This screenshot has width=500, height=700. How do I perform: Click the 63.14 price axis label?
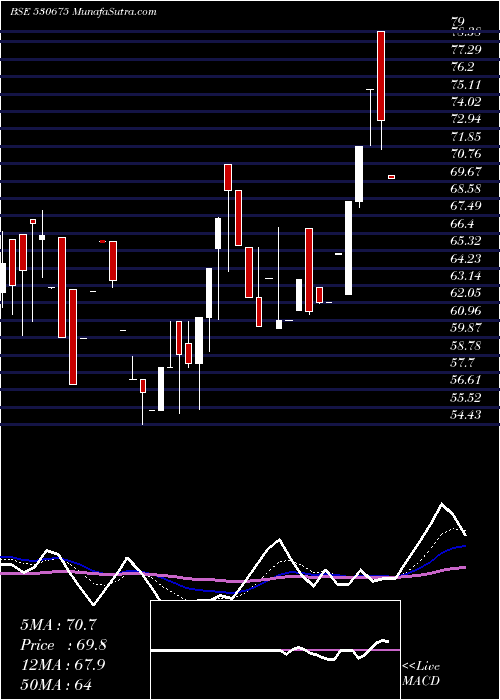tap(466, 276)
